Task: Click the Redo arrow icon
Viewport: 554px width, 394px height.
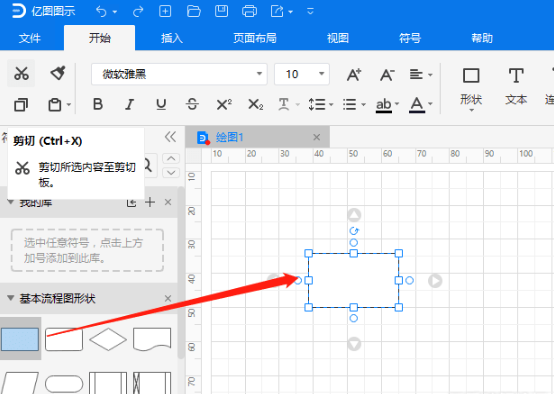Action: point(138,12)
